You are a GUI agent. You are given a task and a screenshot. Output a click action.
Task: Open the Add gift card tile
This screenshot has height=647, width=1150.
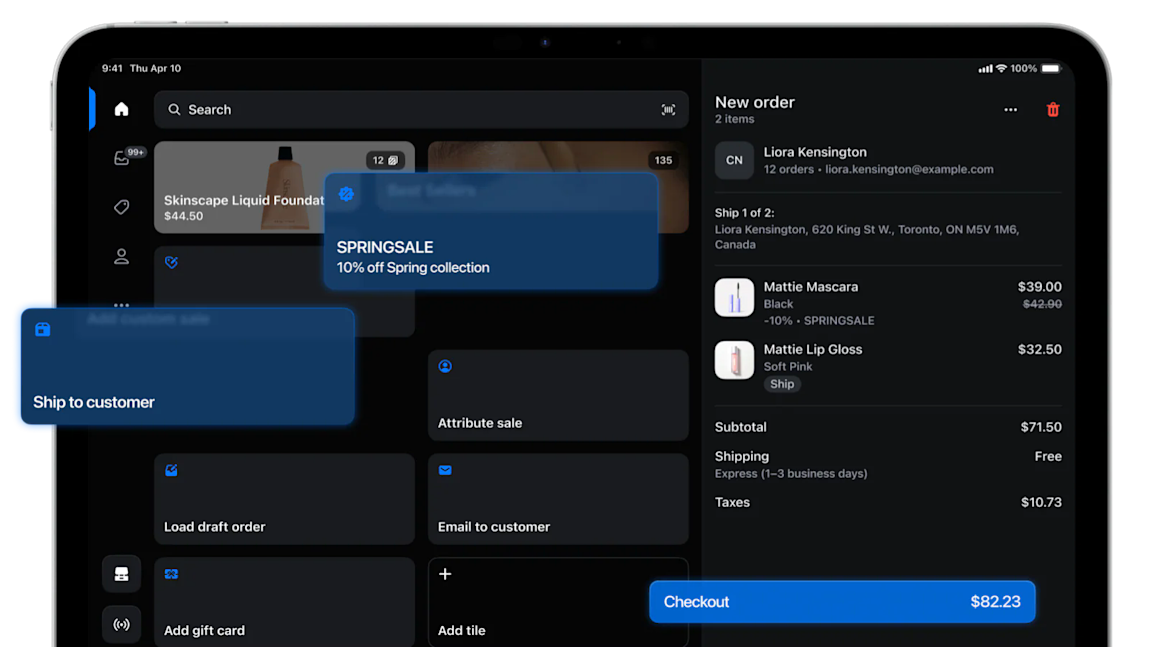coord(285,602)
